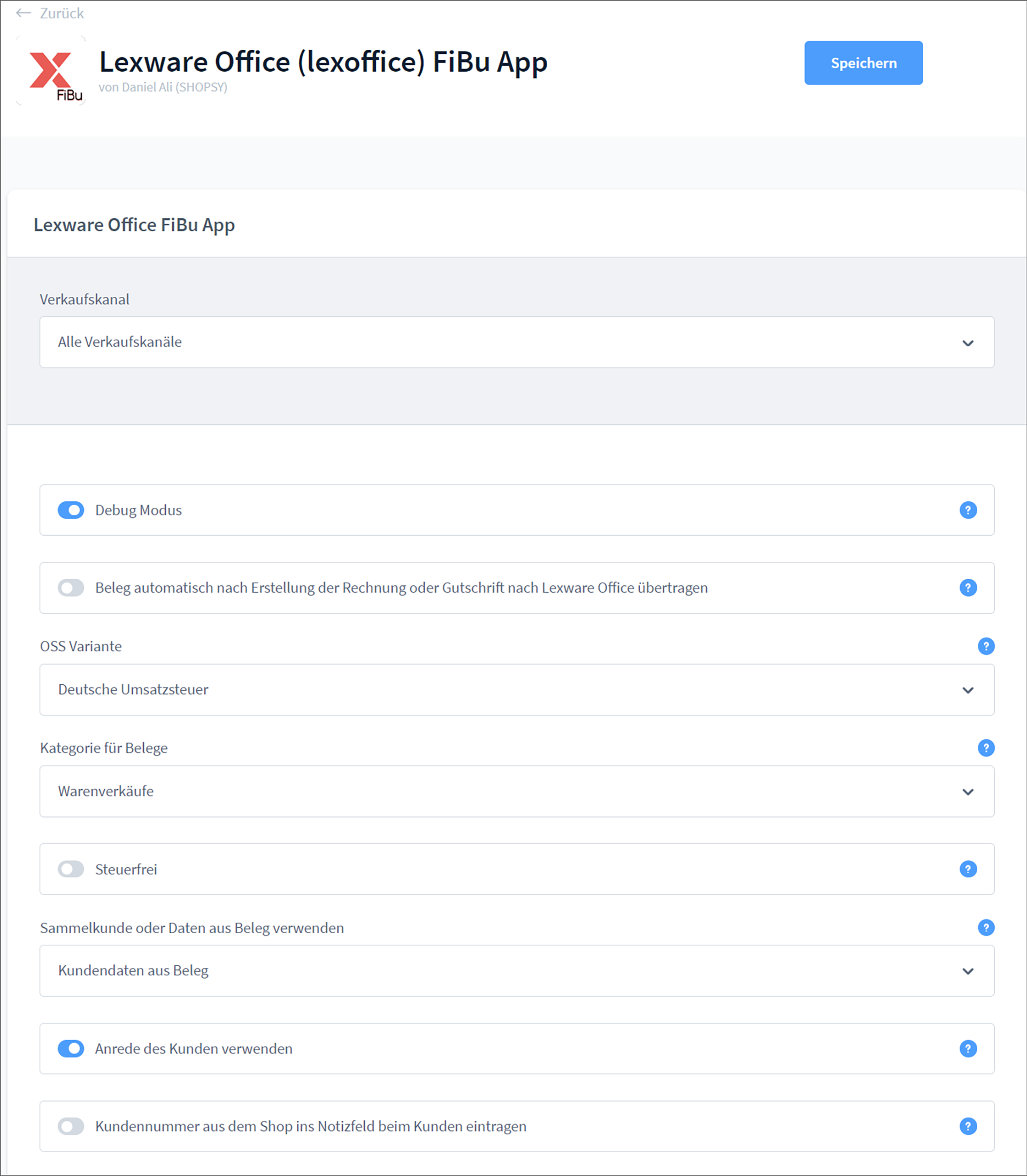The width and height of the screenshot is (1027, 1176).
Task: Click the Lexware FiBu app logo
Action: [51, 71]
